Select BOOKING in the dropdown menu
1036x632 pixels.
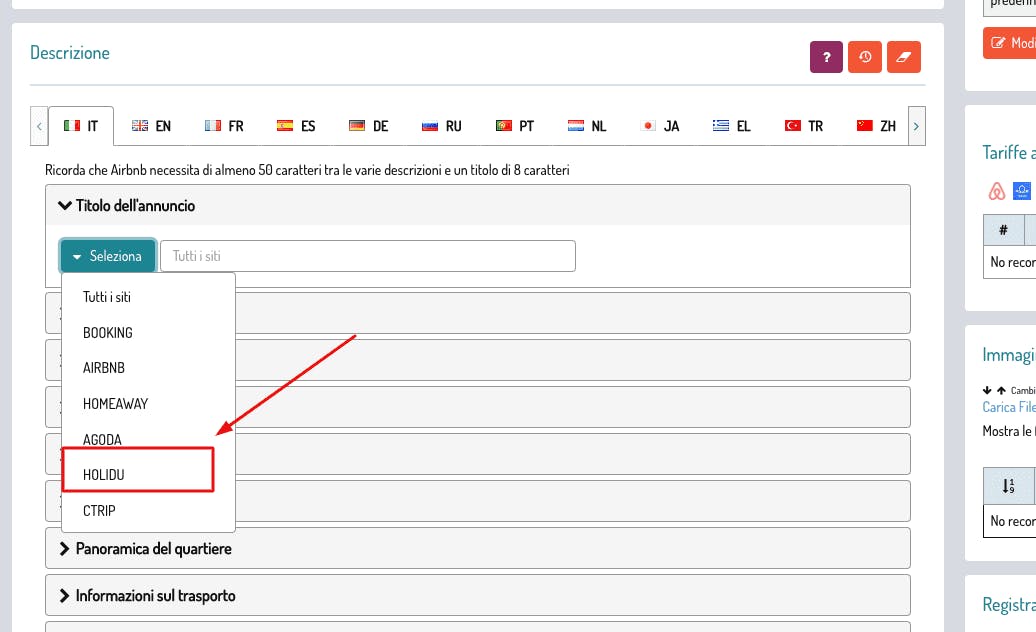click(x=108, y=333)
